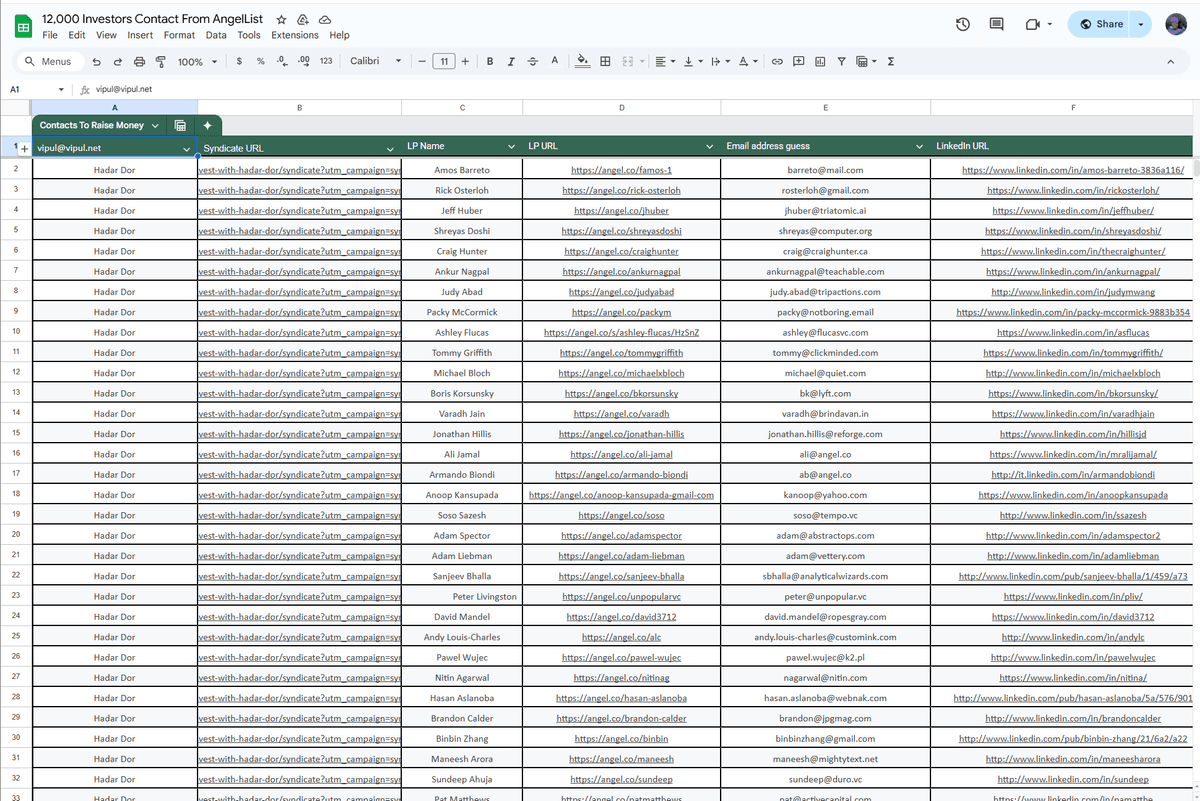Print the spreadsheet via printer icon
The width and height of the screenshot is (1200, 801).
[139, 61]
